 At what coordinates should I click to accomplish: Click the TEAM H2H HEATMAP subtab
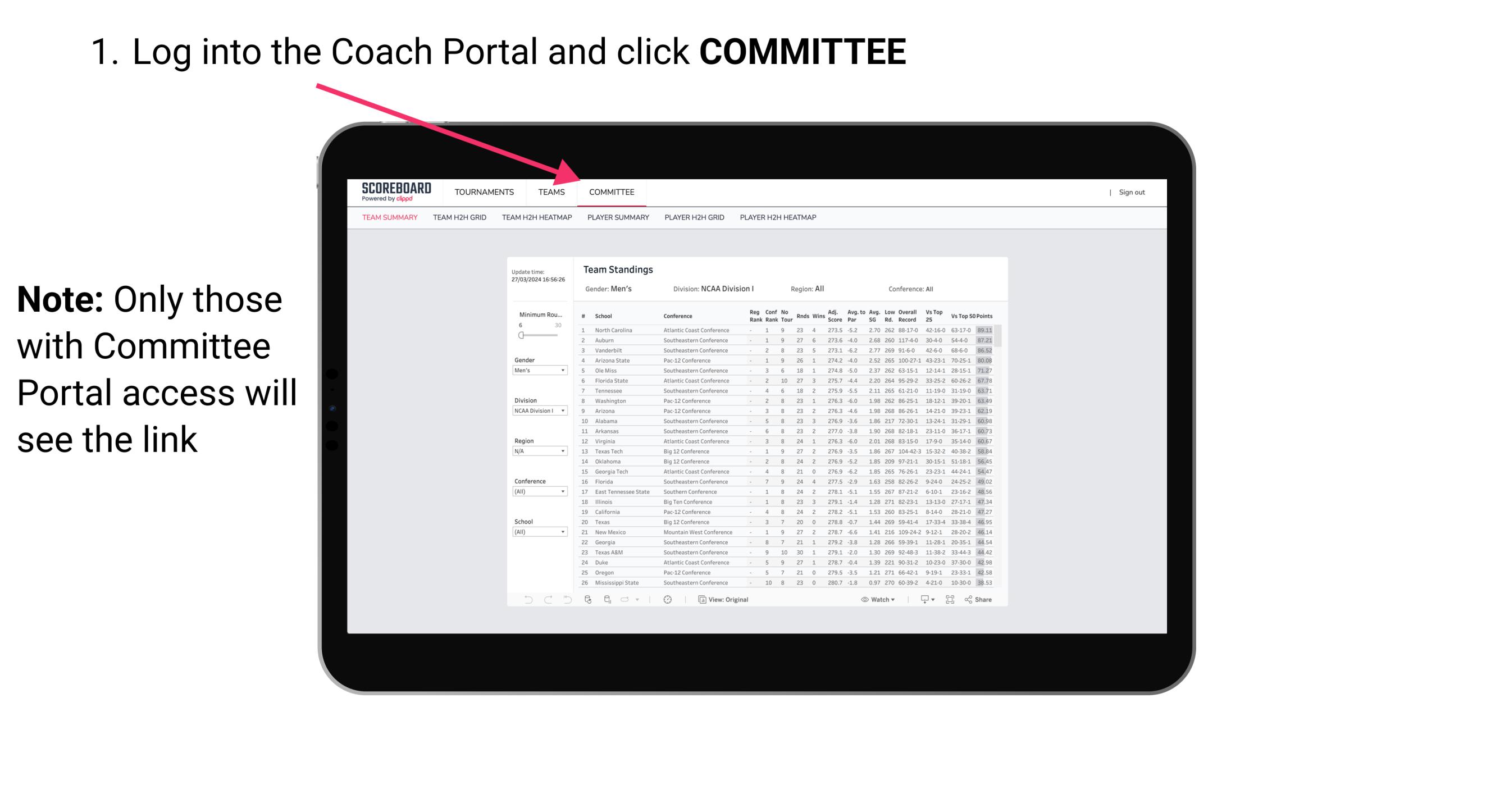point(537,218)
